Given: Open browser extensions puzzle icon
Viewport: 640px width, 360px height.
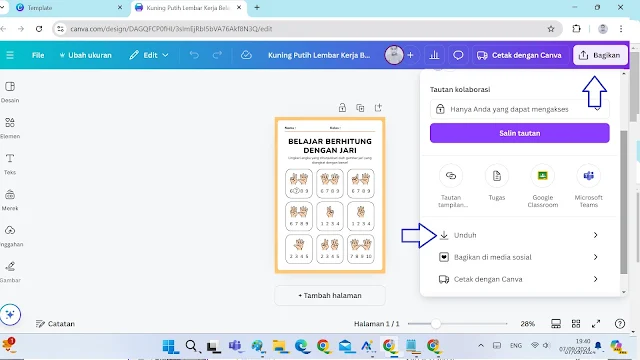Looking at the screenshot, I should point(576,29).
